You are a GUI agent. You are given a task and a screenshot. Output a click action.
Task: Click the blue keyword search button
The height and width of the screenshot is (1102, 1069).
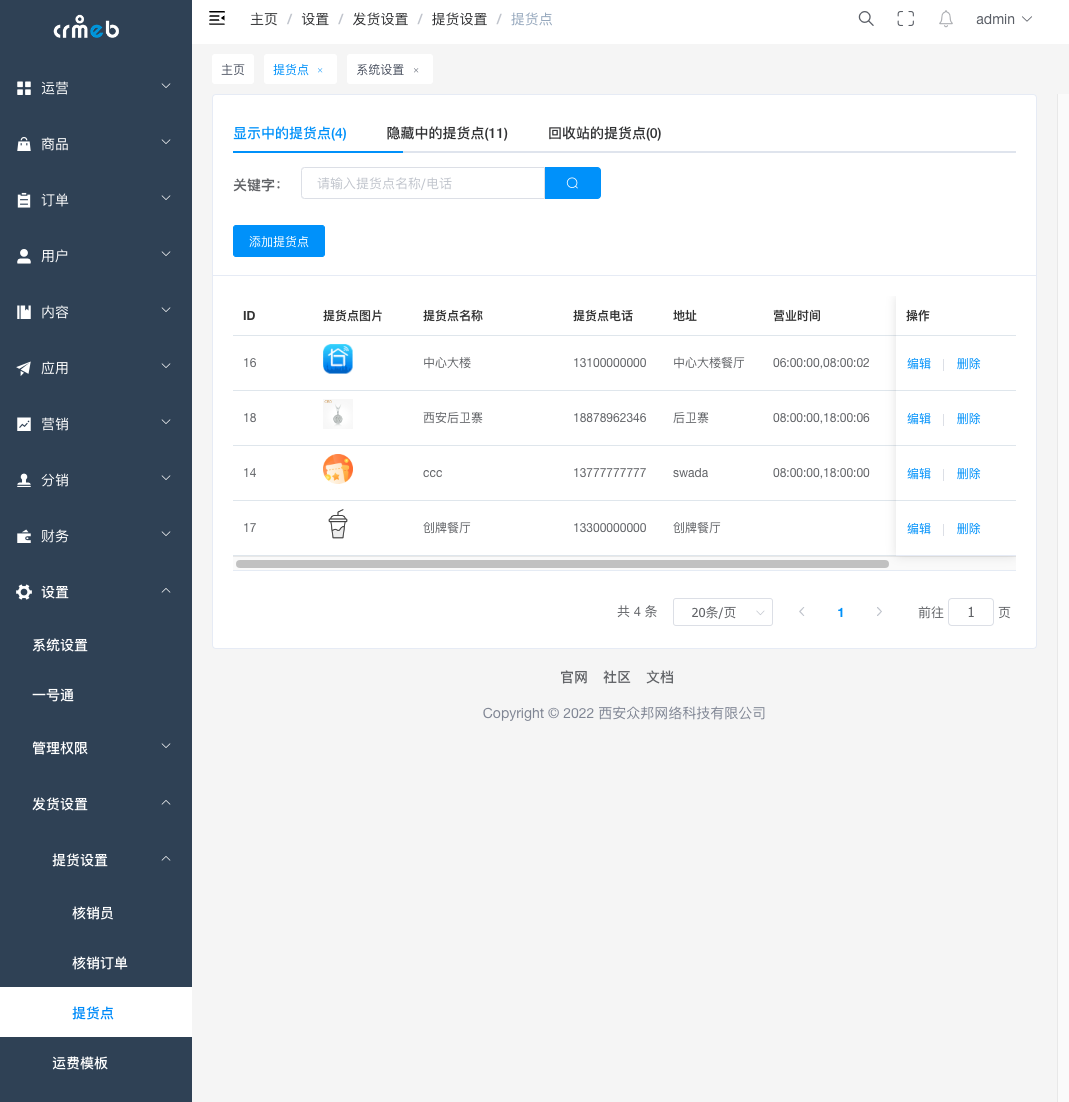(572, 183)
